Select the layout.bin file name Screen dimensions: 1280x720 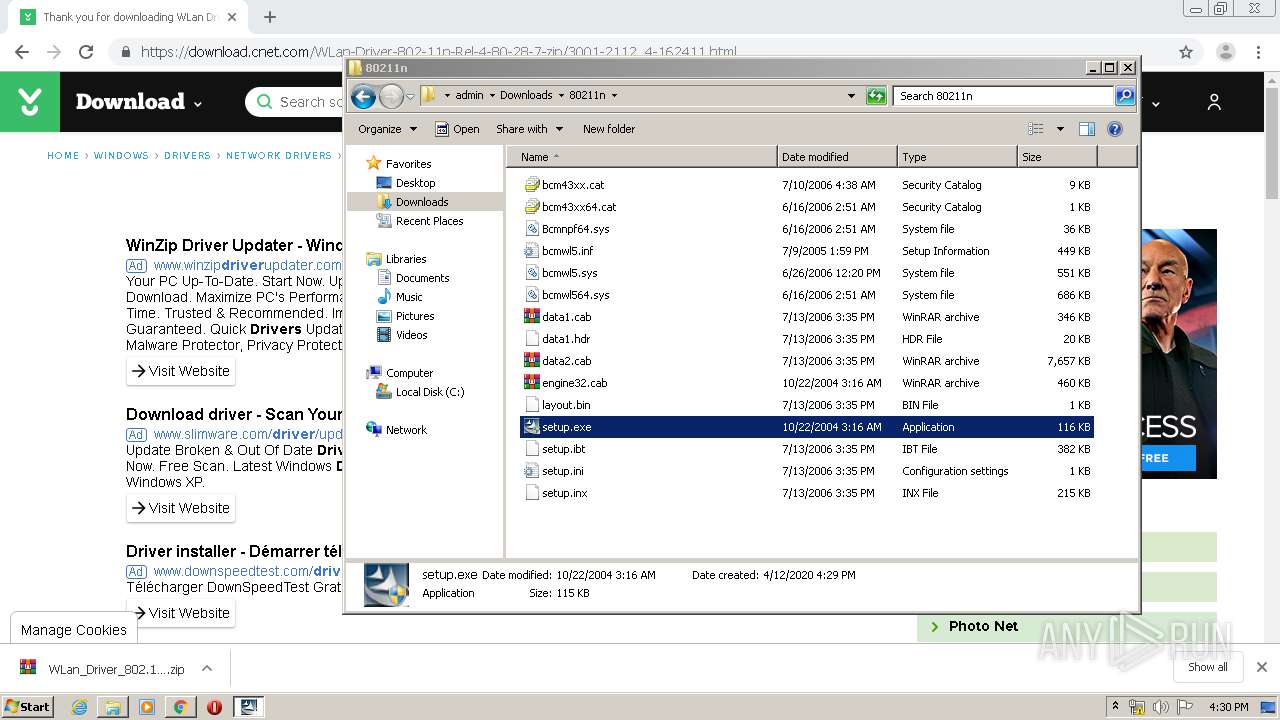tap(566, 405)
